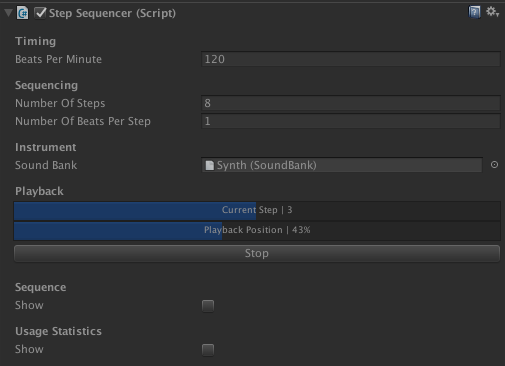Click the C# script icon
505x366 pixels.
click(x=23, y=13)
